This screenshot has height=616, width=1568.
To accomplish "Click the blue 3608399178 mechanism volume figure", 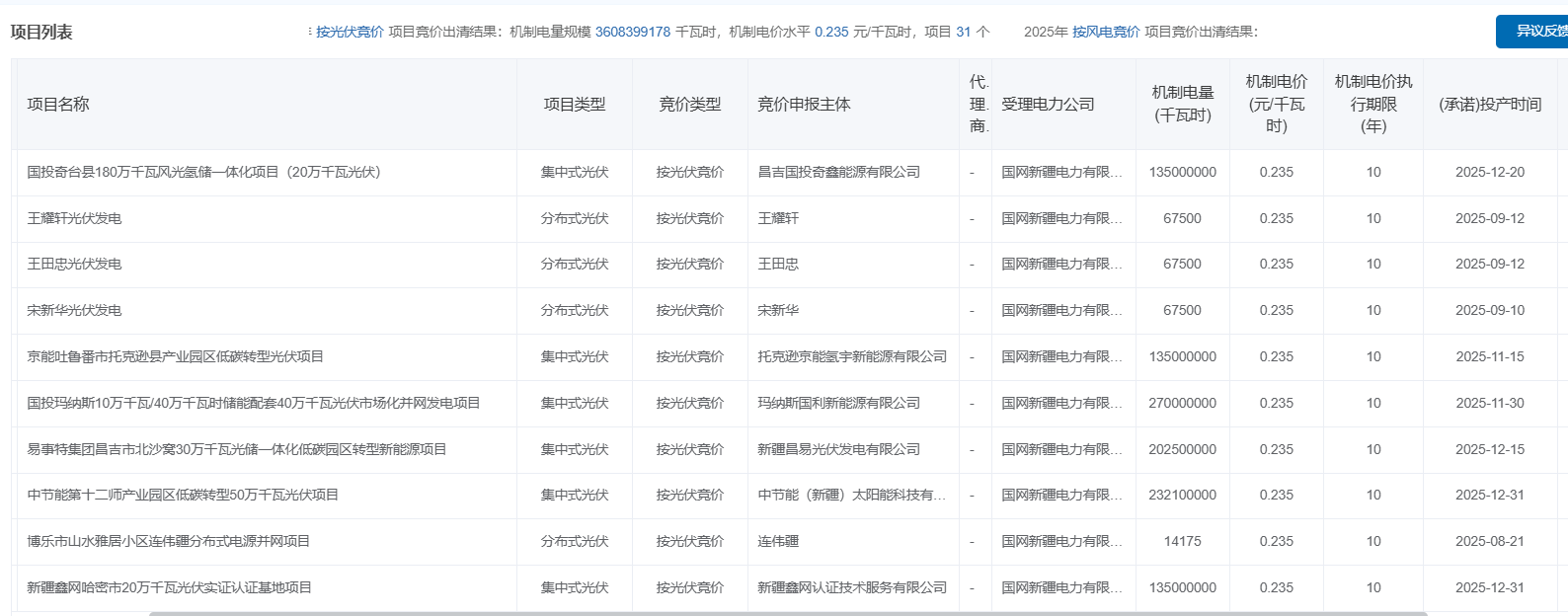I will tap(632, 32).
